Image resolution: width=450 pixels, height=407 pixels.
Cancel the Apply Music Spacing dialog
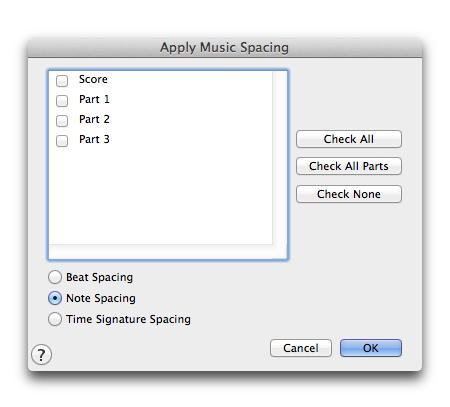click(x=301, y=348)
